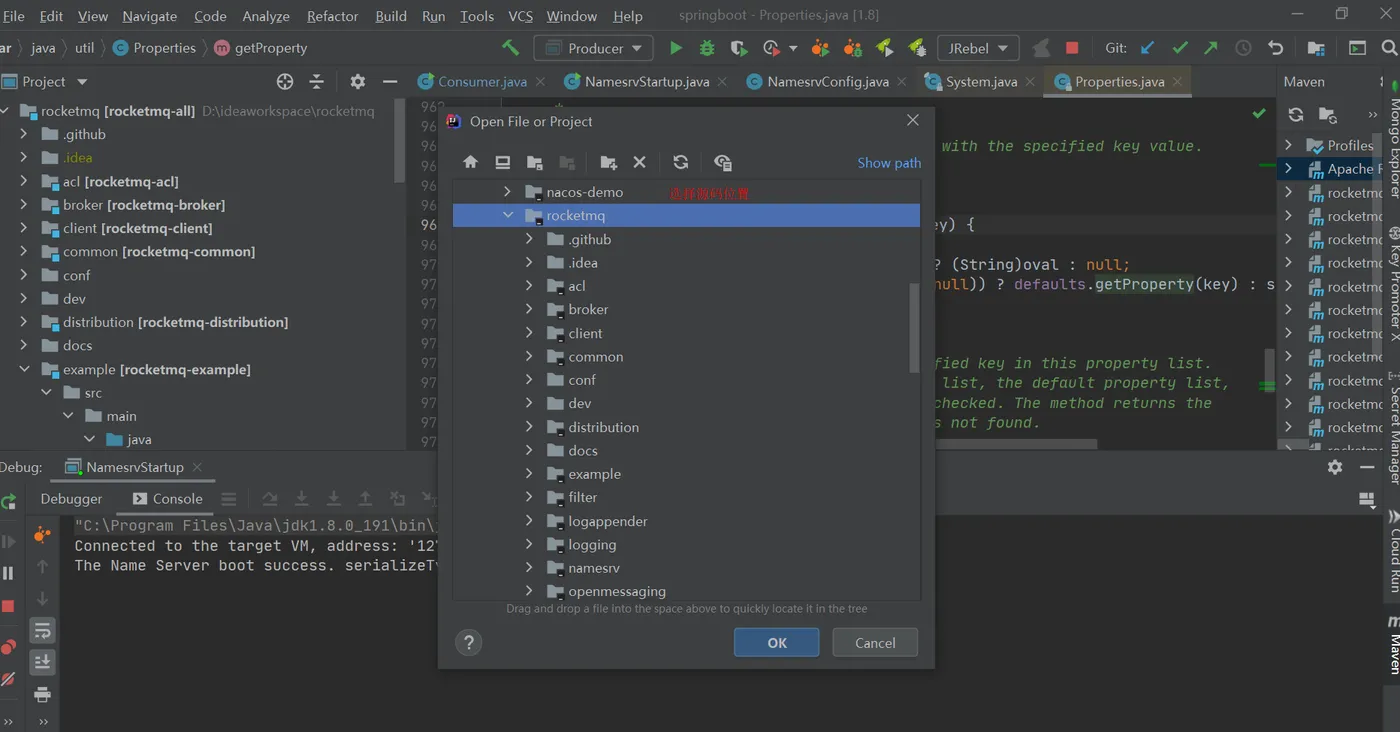Open the Producer run configuration dropdown

click(x=594, y=48)
